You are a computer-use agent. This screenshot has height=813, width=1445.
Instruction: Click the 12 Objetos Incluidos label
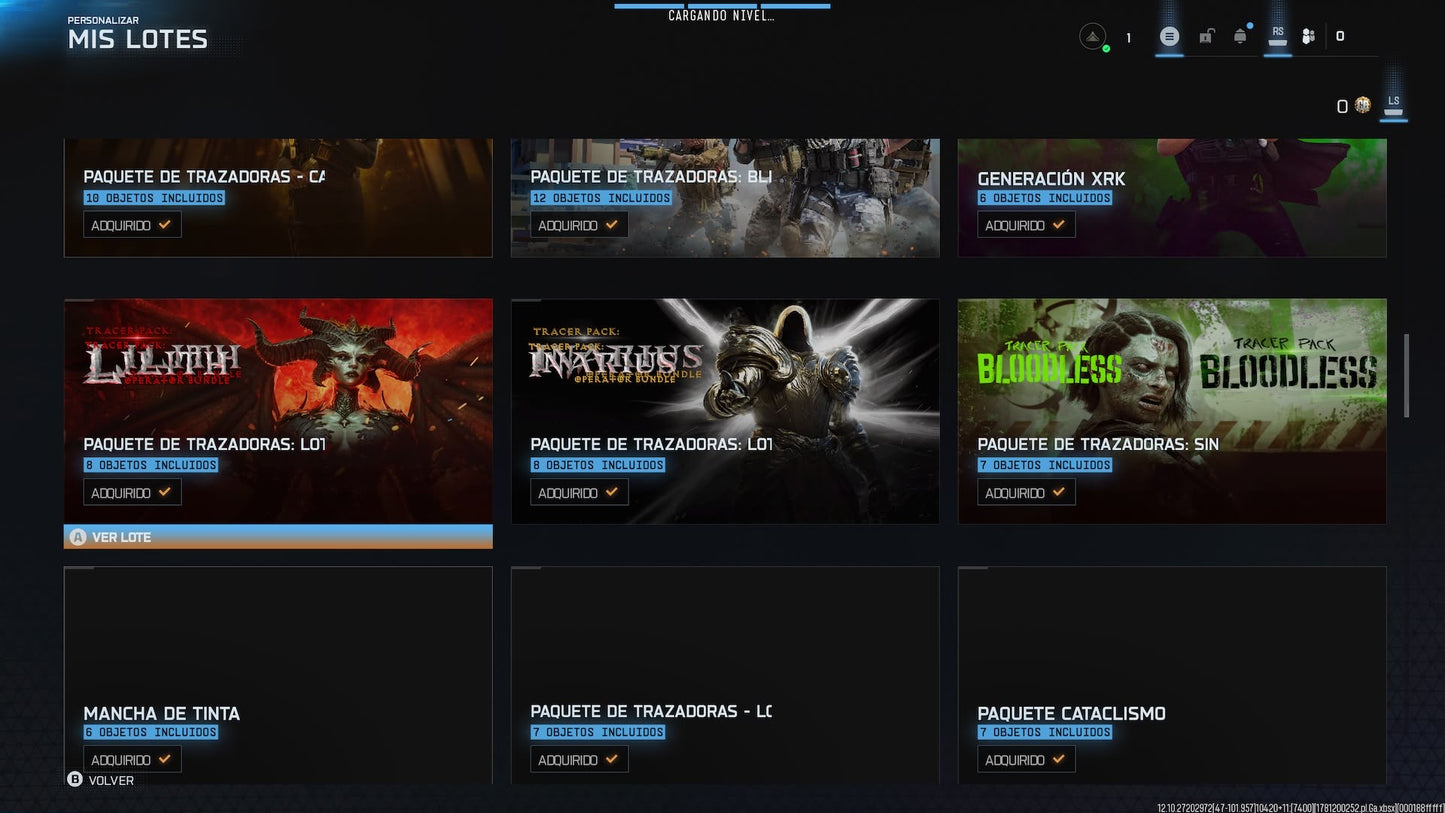coord(601,198)
